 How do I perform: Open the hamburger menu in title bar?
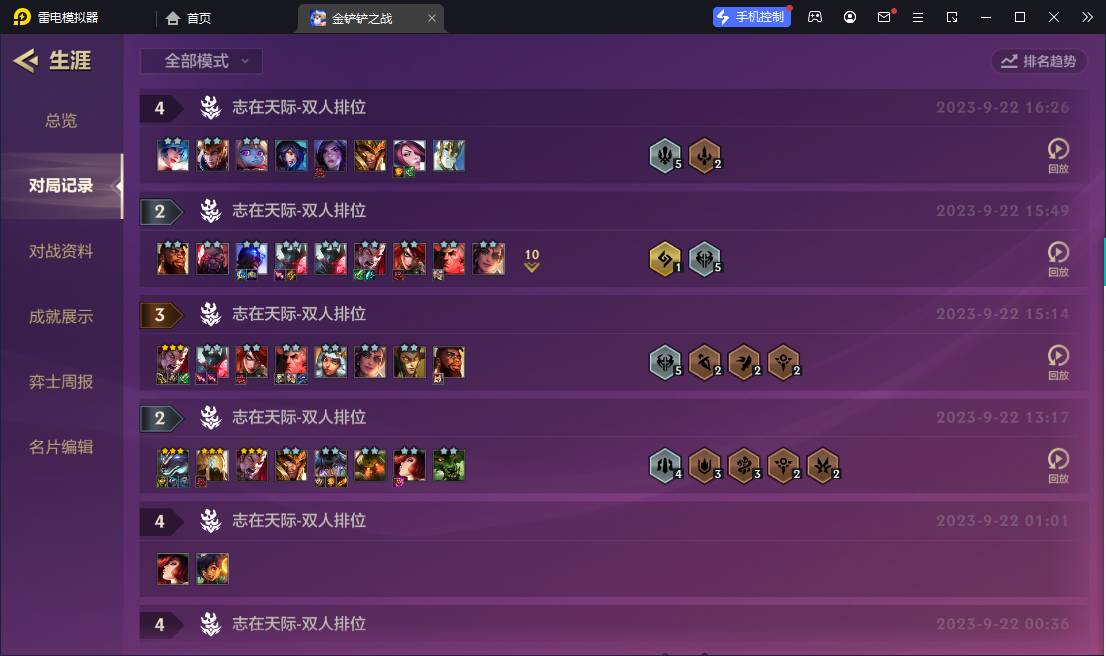(x=918, y=17)
